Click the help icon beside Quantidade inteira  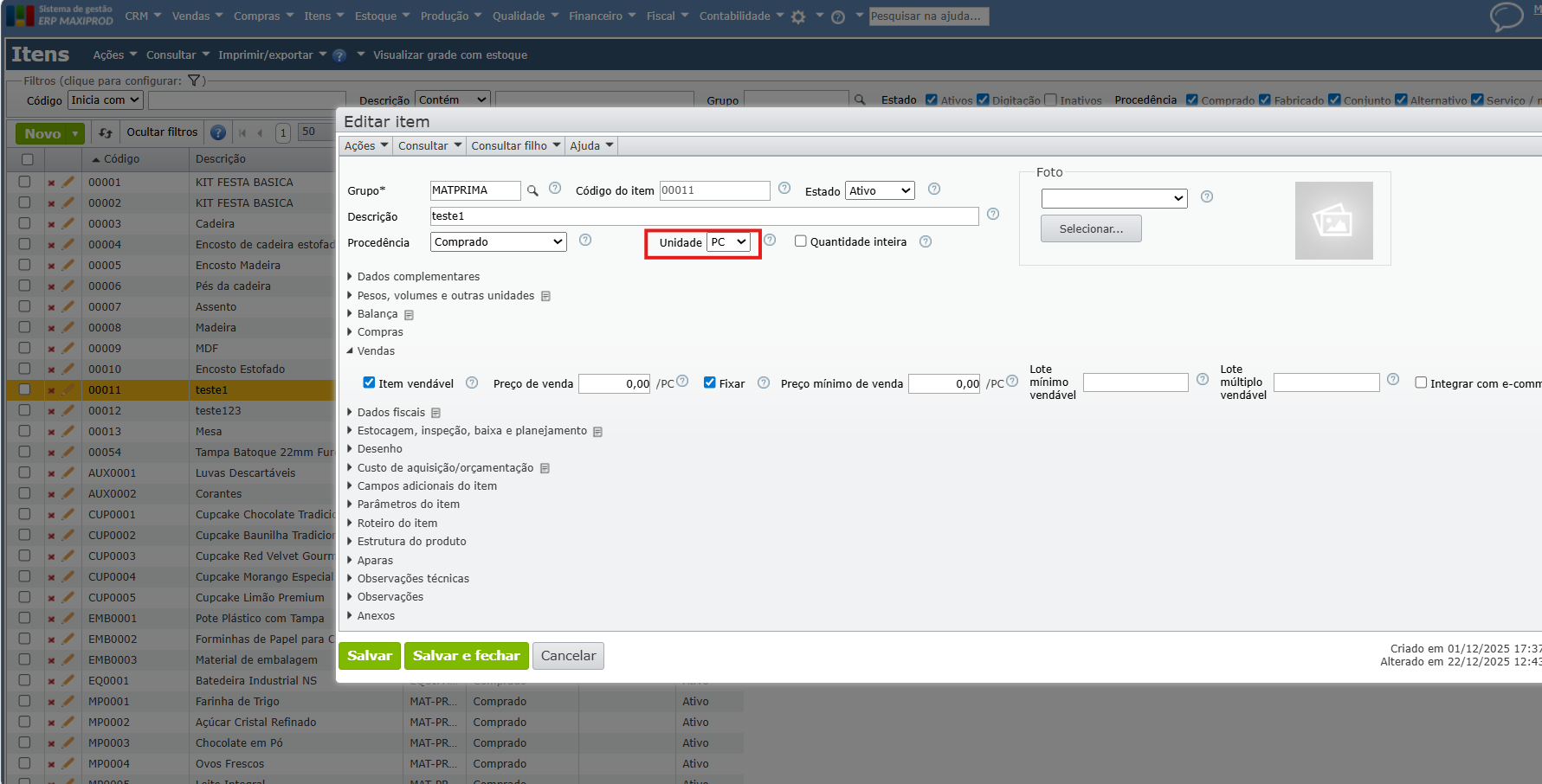coord(926,241)
